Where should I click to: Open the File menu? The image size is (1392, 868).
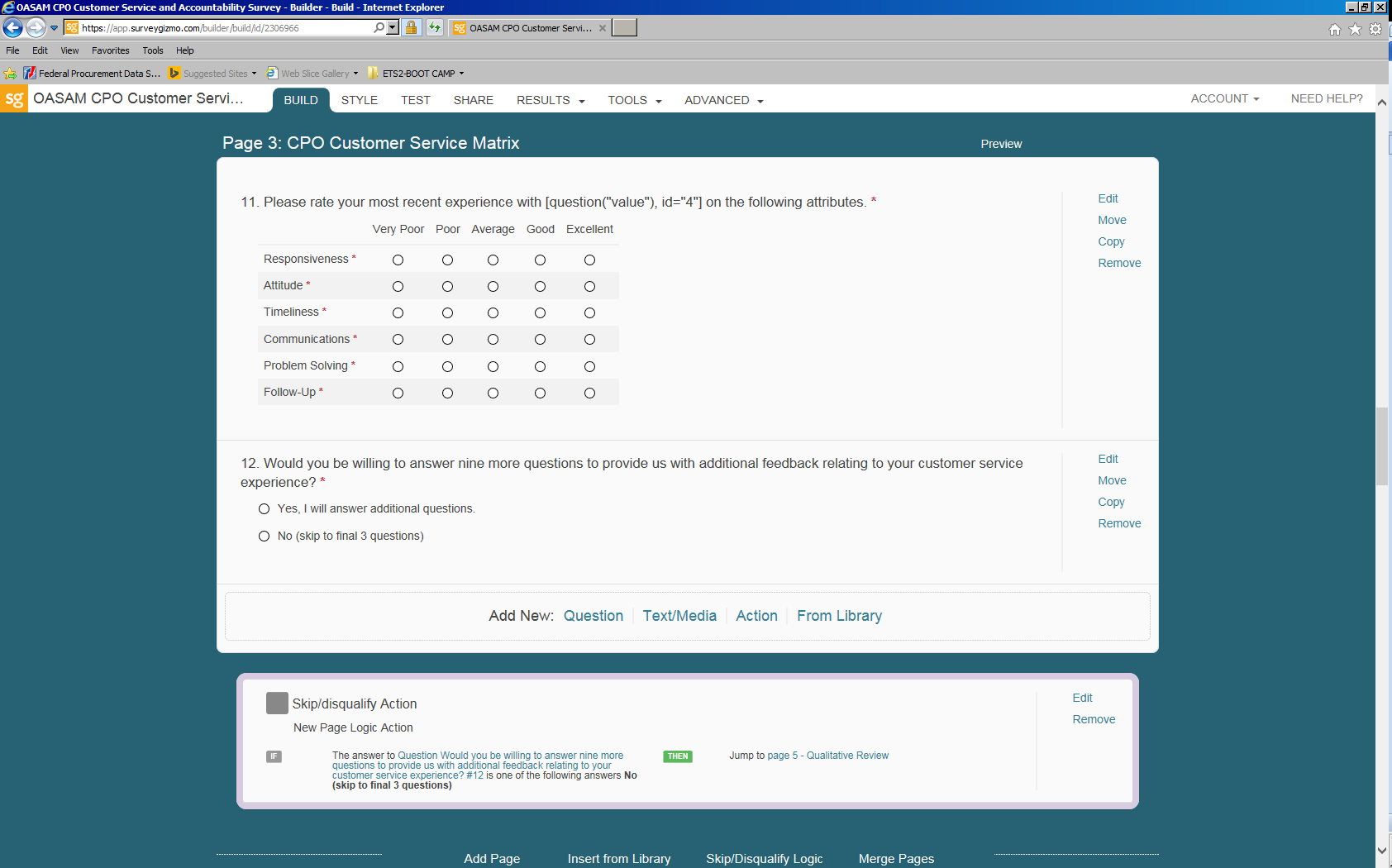[x=12, y=50]
